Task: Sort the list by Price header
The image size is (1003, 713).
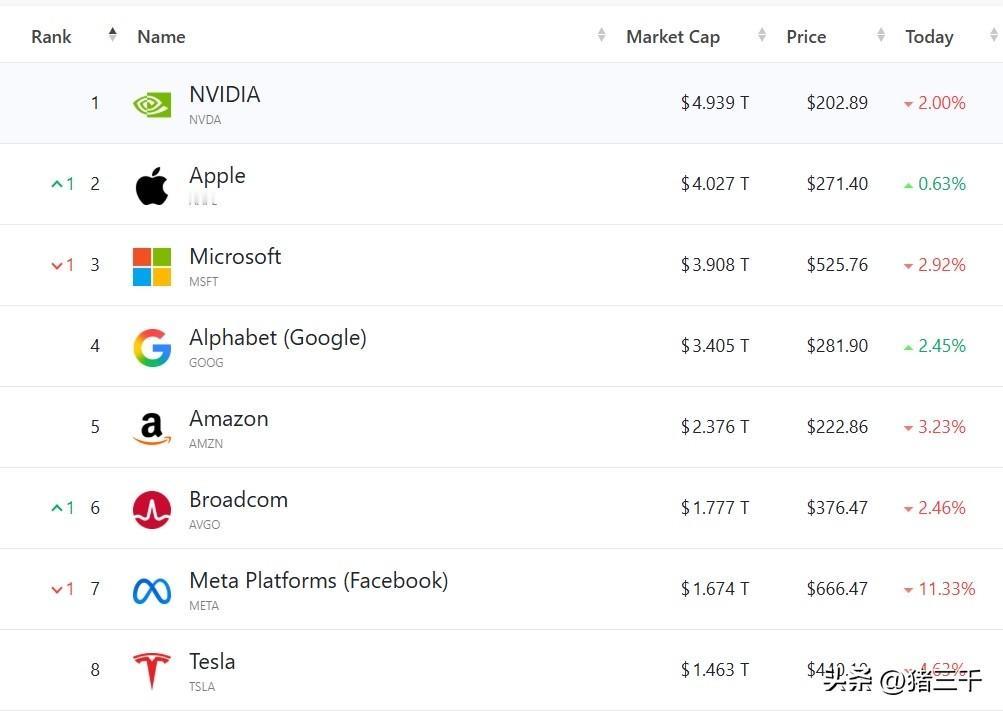Action: (806, 37)
